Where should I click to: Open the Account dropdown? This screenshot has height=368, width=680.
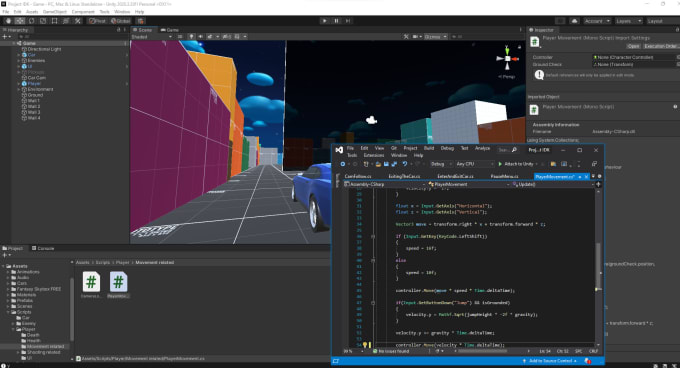(597, 21)
